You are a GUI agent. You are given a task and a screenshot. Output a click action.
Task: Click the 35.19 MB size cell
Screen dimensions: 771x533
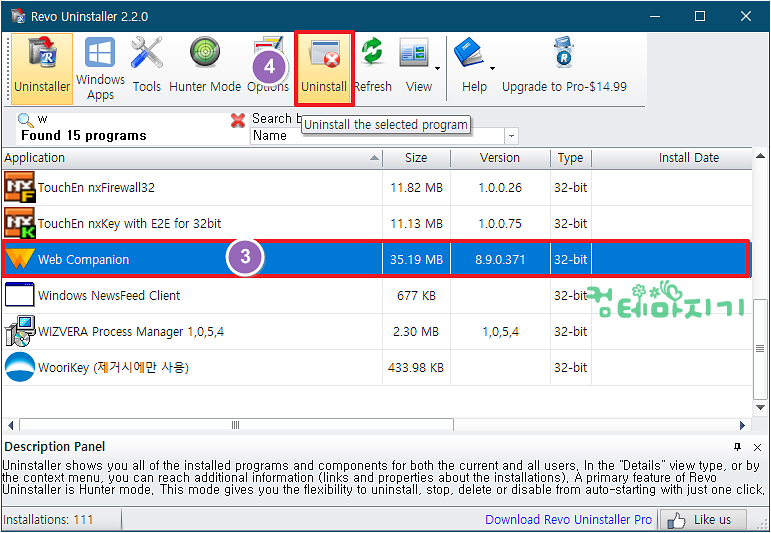[x=416, y=260]
